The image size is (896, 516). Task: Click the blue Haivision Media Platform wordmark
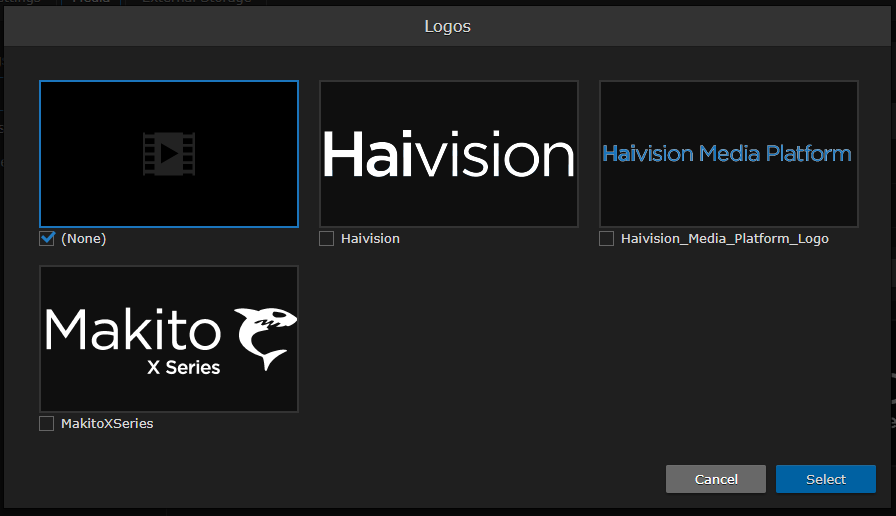click(x=727, y=154)
